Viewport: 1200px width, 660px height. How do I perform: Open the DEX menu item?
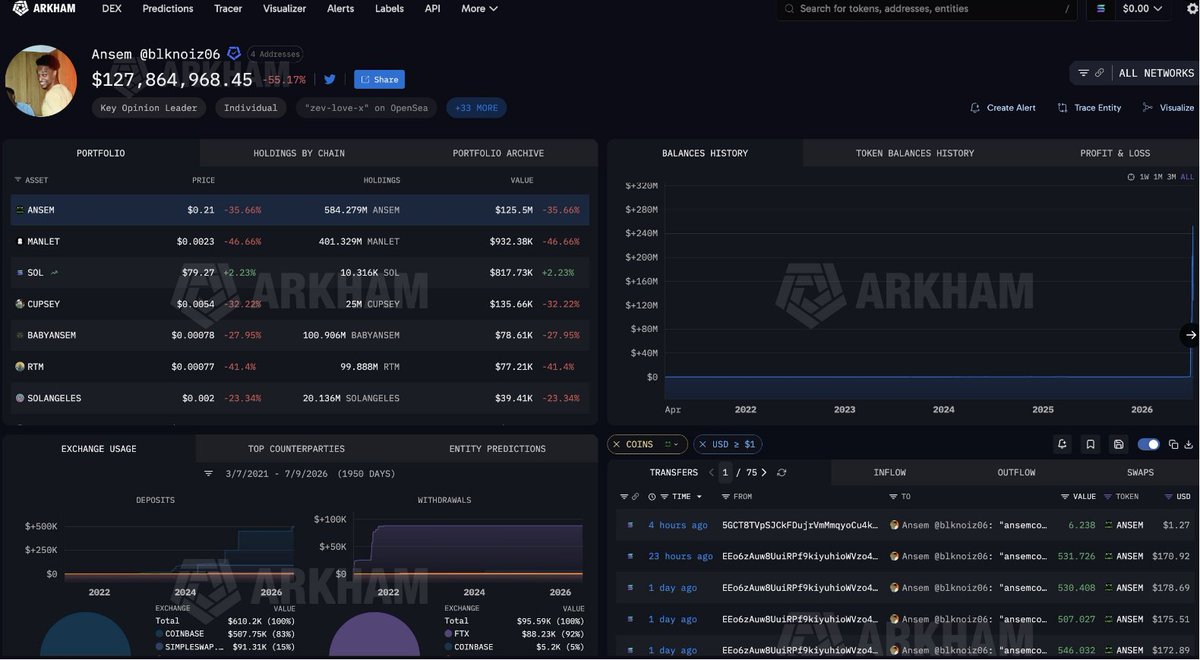point(112,8)
